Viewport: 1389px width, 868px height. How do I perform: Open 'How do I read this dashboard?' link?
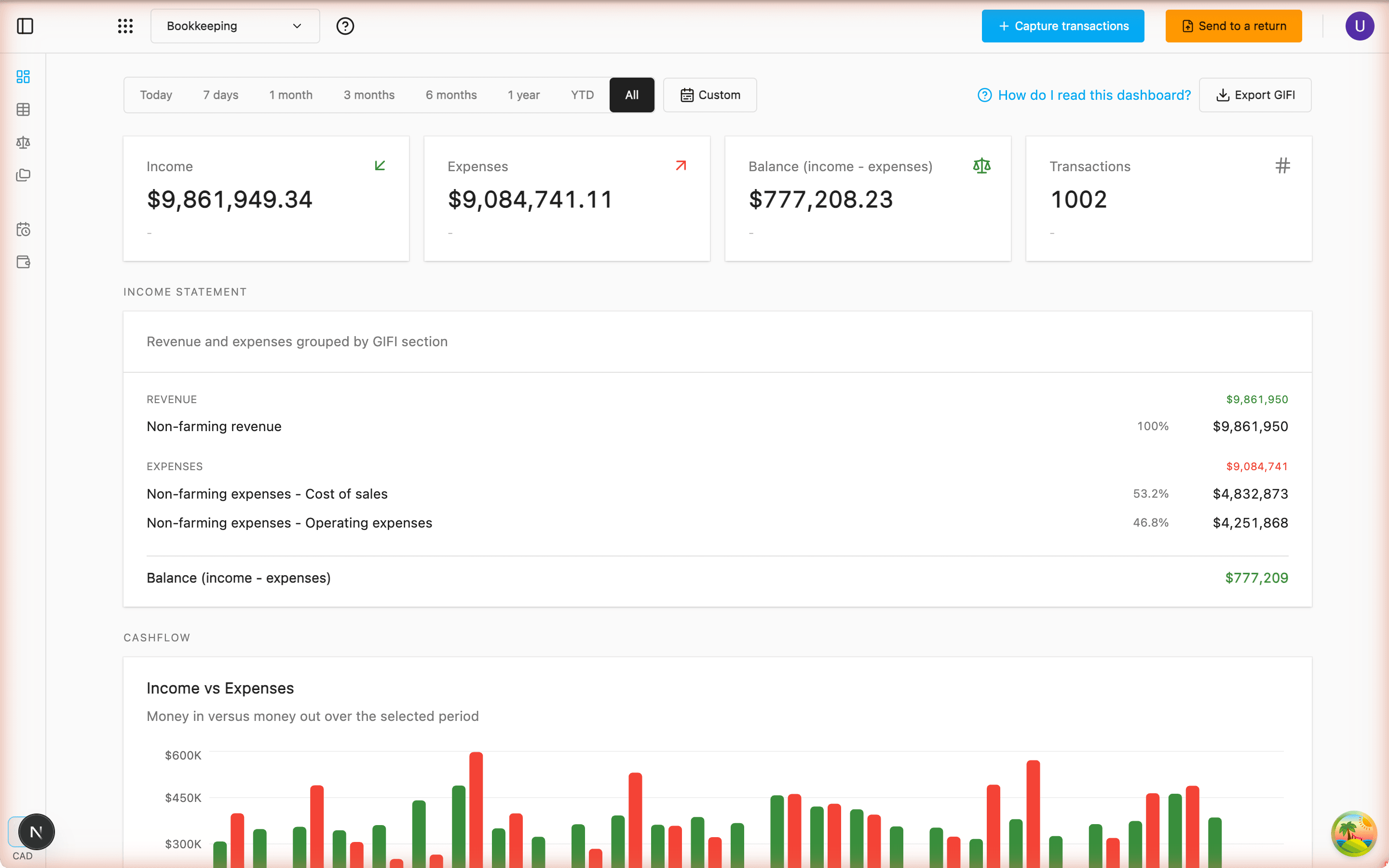tap(1084, 95)
